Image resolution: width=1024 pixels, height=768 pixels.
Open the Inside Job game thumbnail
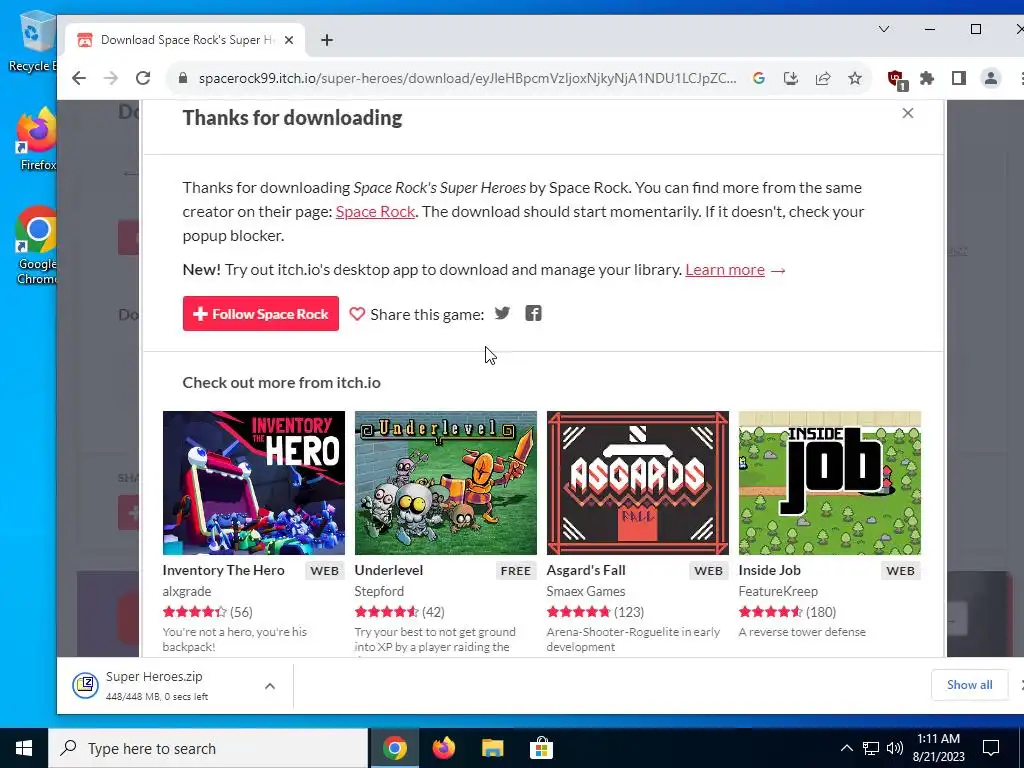coord(829,483)
